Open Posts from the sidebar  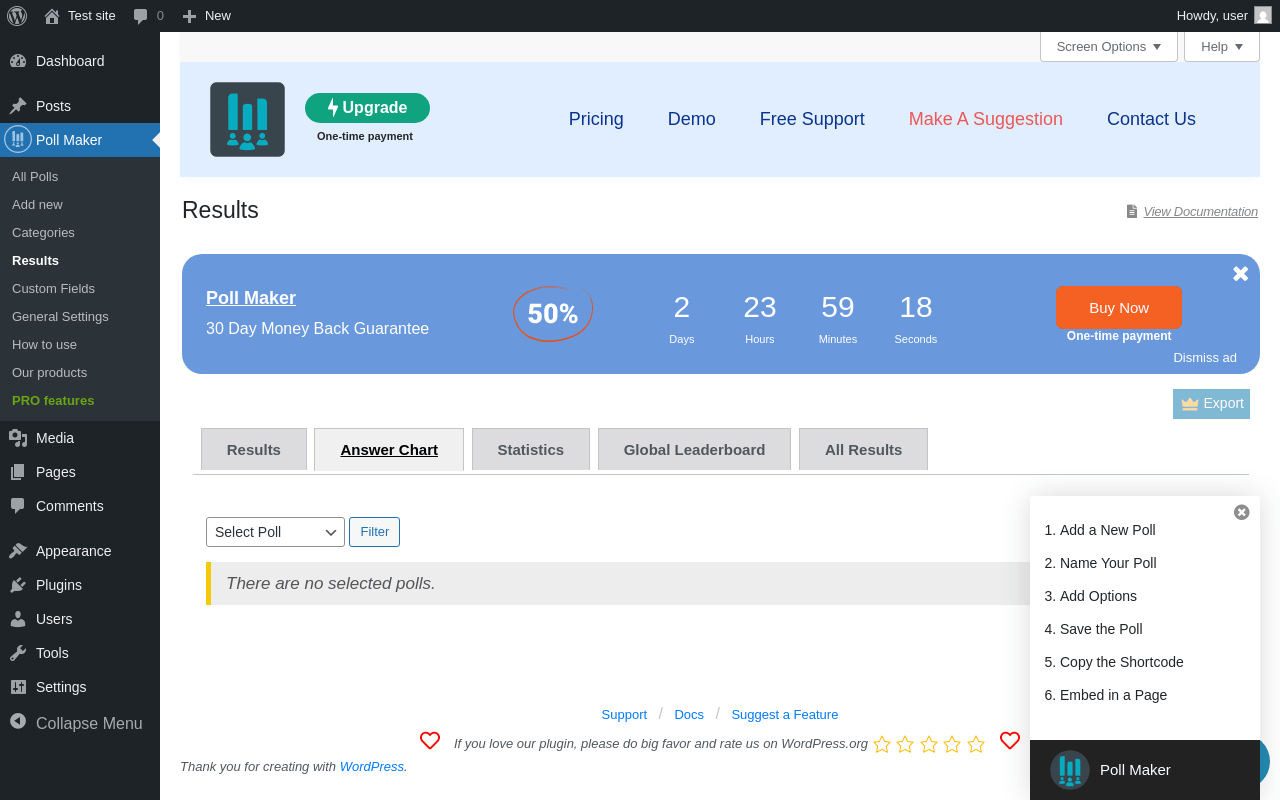pyautogui.click(x=80, y=106)
